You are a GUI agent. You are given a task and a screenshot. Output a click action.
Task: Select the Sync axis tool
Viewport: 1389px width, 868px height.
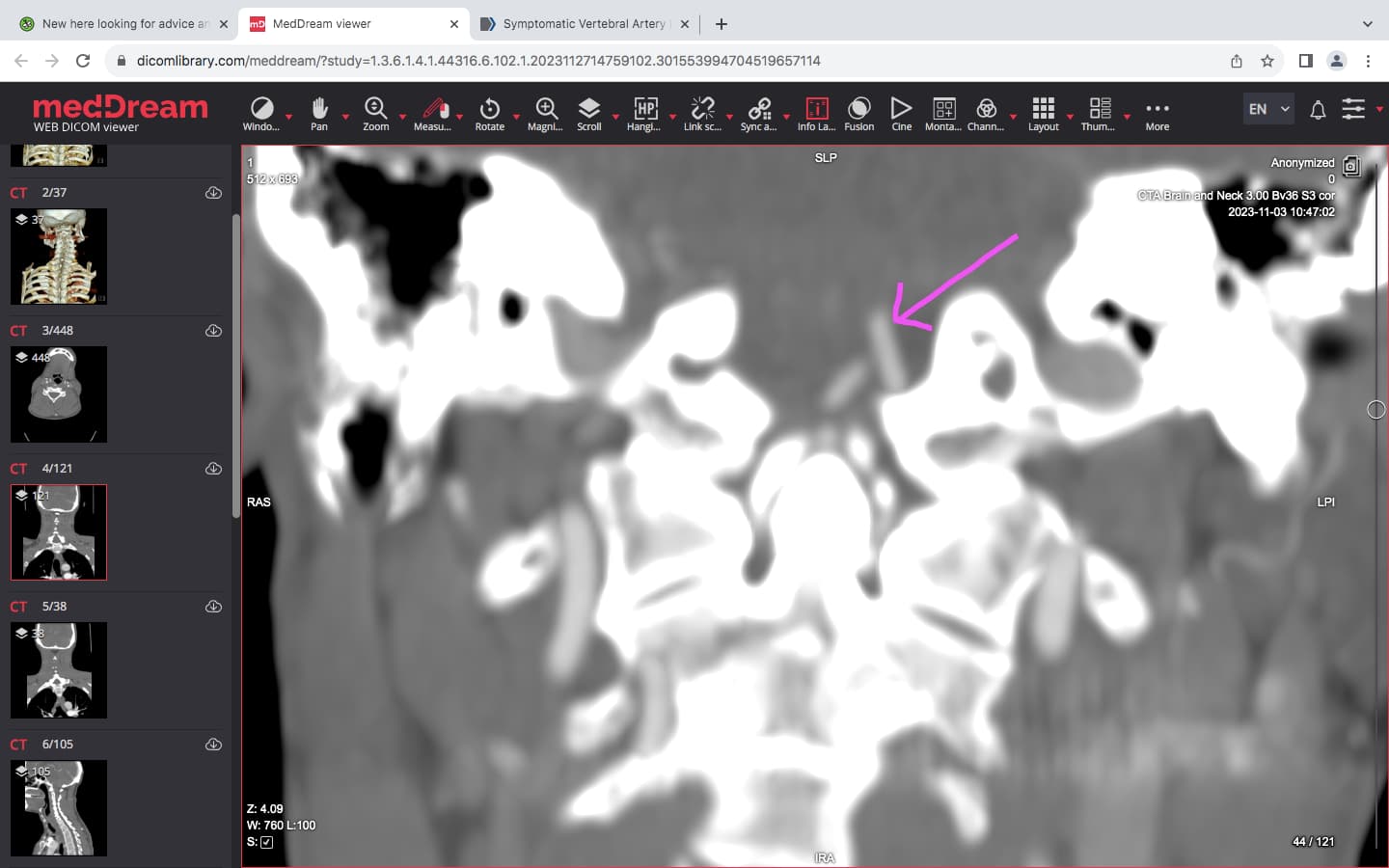(759, 114)
